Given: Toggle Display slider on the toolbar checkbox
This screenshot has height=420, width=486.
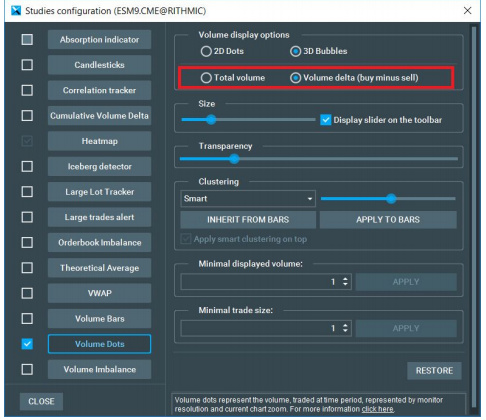Looking at the screenshot, I should (325, 120).
